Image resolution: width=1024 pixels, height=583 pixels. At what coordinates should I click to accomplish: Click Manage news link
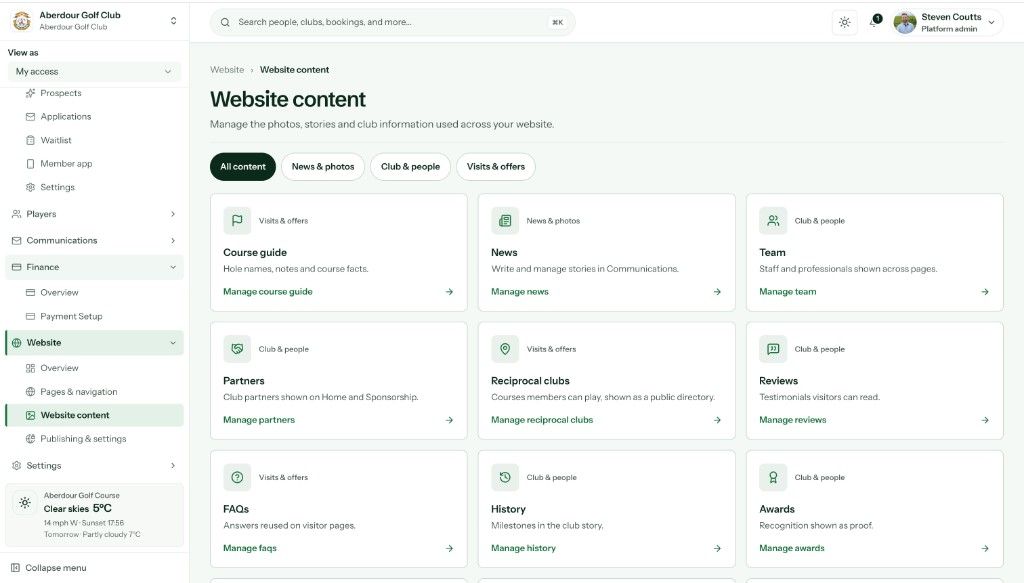point(520,292)
